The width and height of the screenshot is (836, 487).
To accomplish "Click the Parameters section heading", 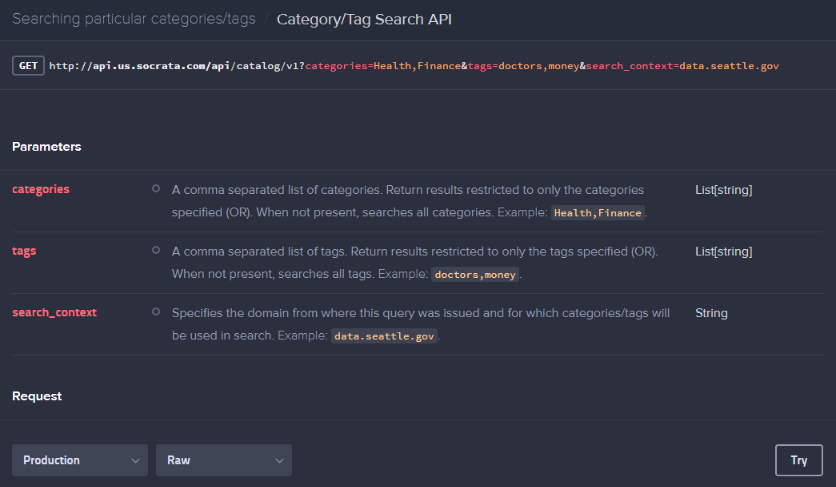I will pyautogui.click(x=47, y=147).
